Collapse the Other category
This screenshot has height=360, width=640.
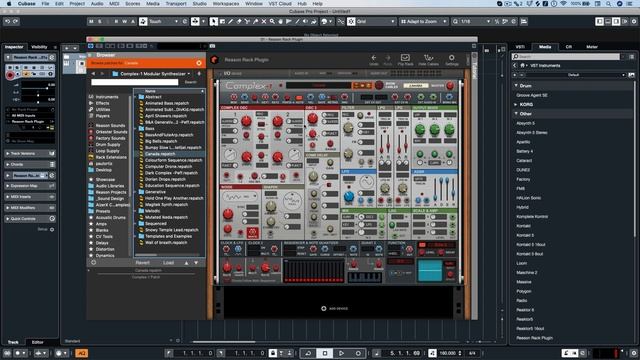pyautogui.click(x=516, y=114)
